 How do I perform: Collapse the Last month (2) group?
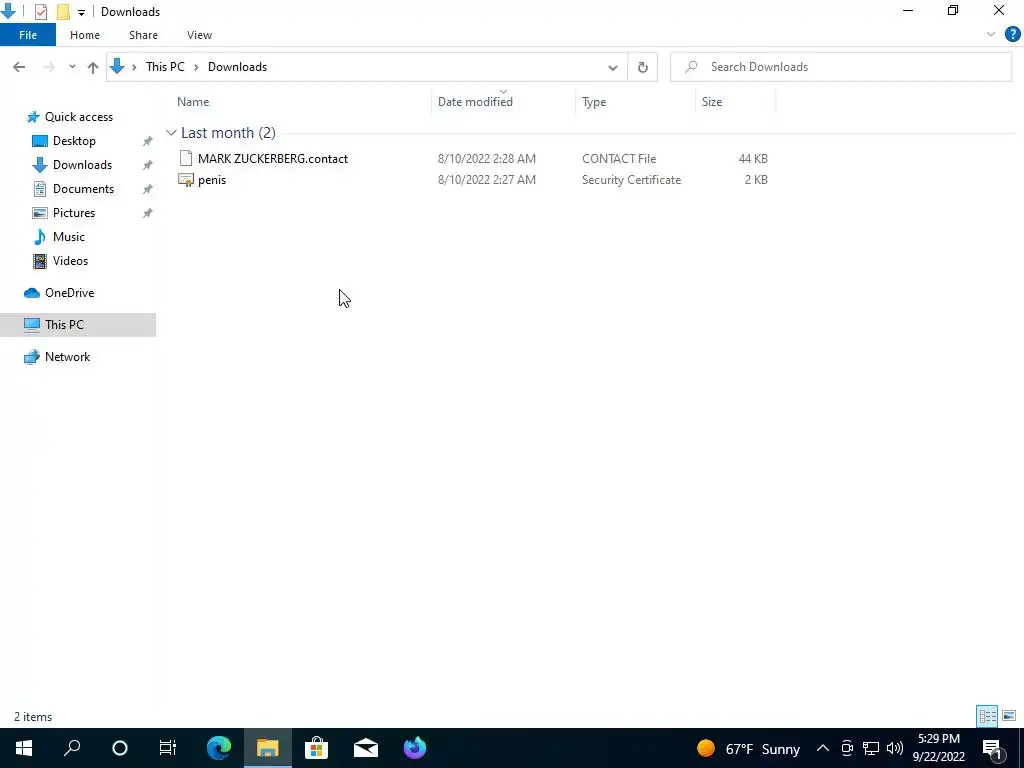[171, 133]
